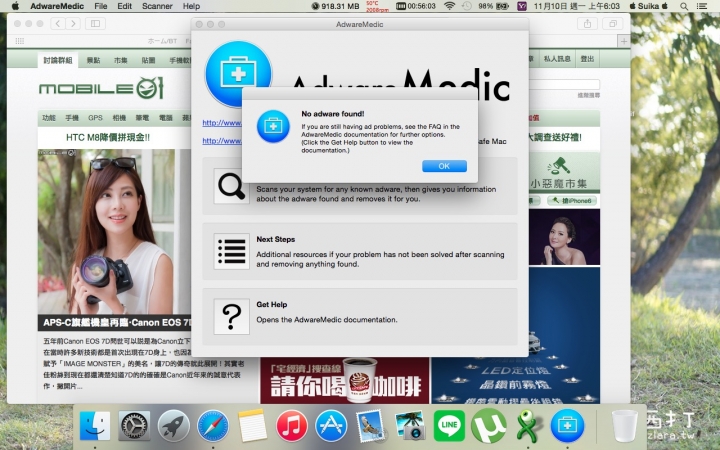Open uTorrent from the Dock

(489, 426)
